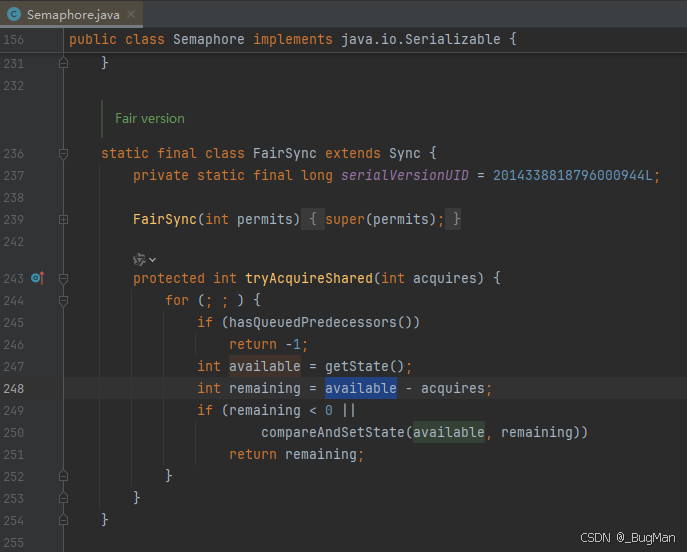Click the 'serialVersionUID' field name

click(405, 175)
